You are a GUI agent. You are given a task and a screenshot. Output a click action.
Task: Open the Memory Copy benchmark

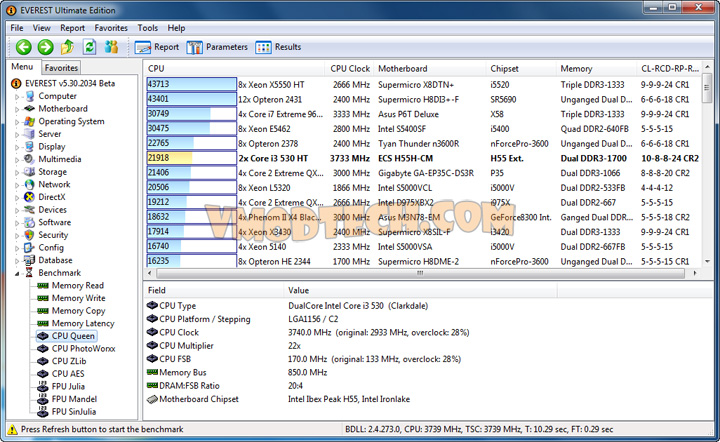click(72, 311)
